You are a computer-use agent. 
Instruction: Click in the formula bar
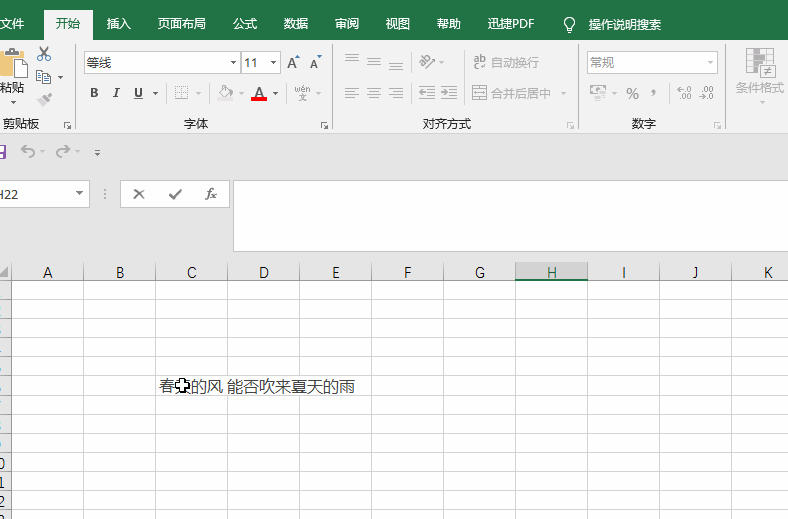511,216
